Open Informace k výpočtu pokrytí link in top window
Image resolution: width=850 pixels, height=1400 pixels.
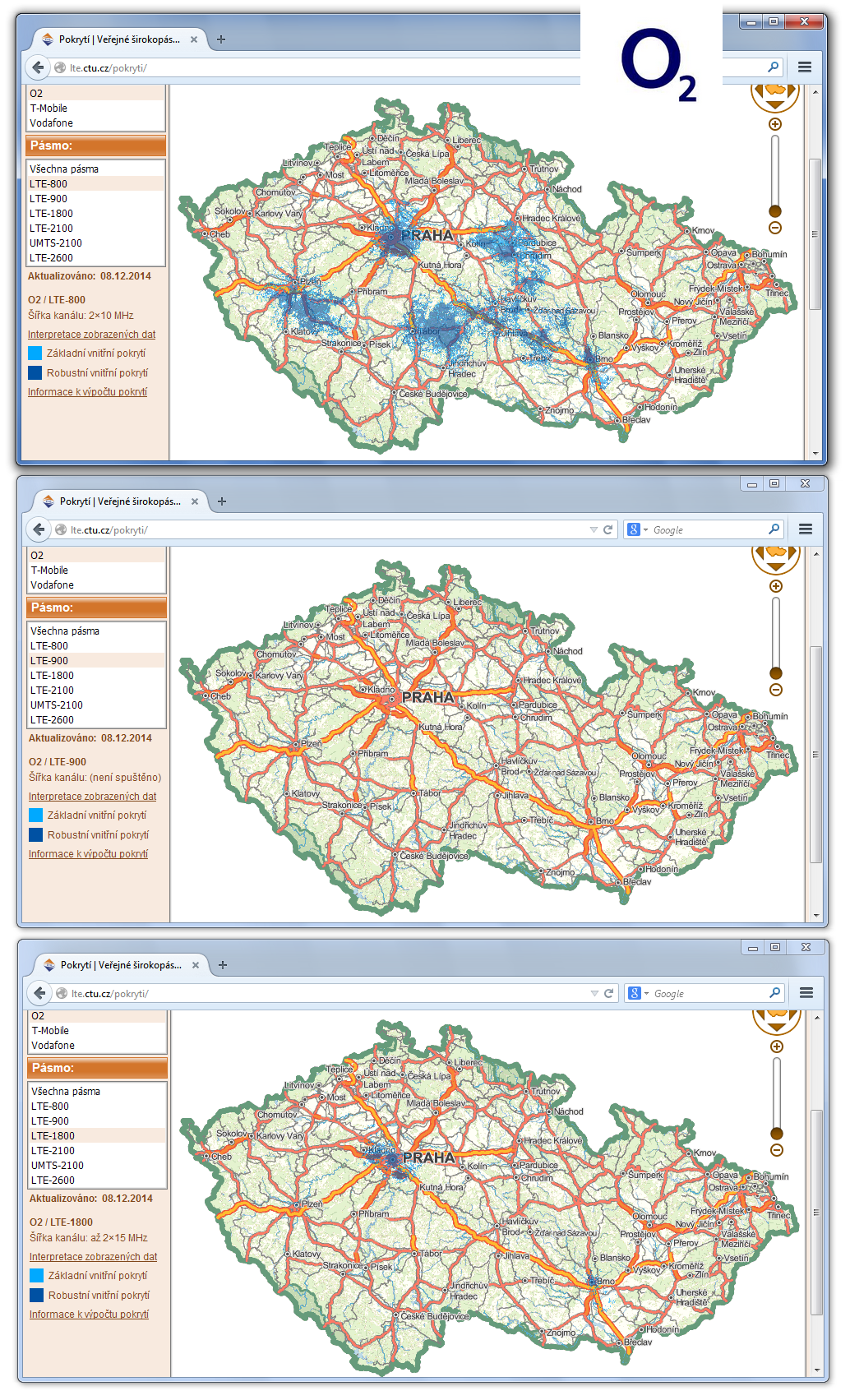point(87,391)
